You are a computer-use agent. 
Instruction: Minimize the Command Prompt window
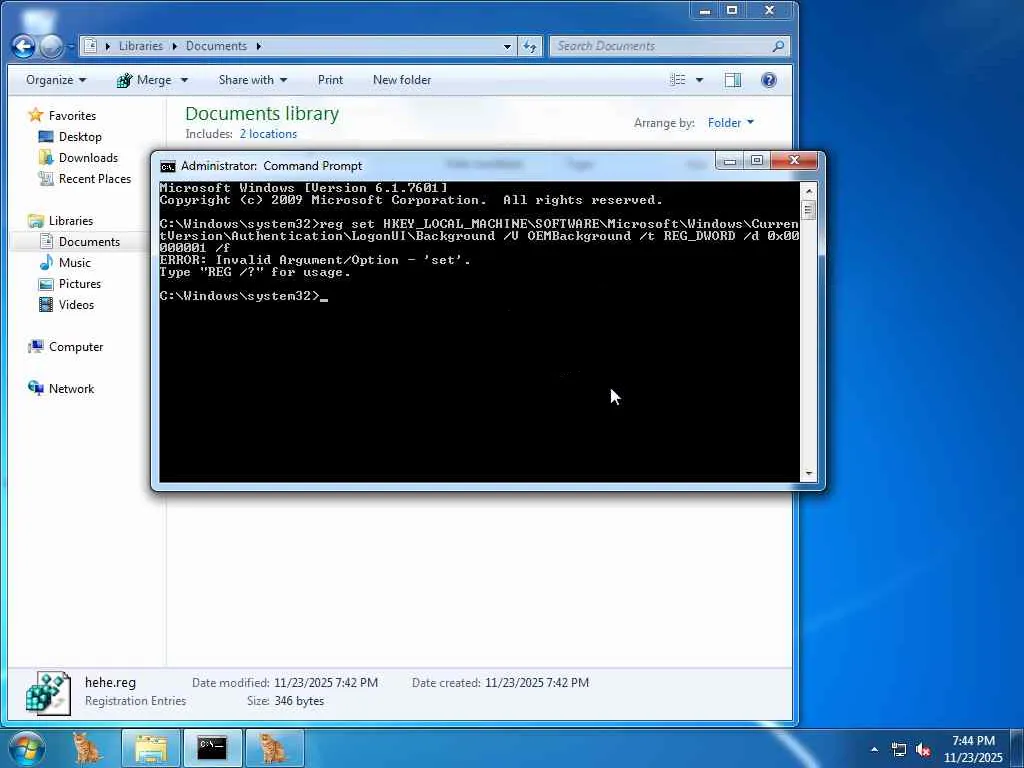[x=730, y=160]
